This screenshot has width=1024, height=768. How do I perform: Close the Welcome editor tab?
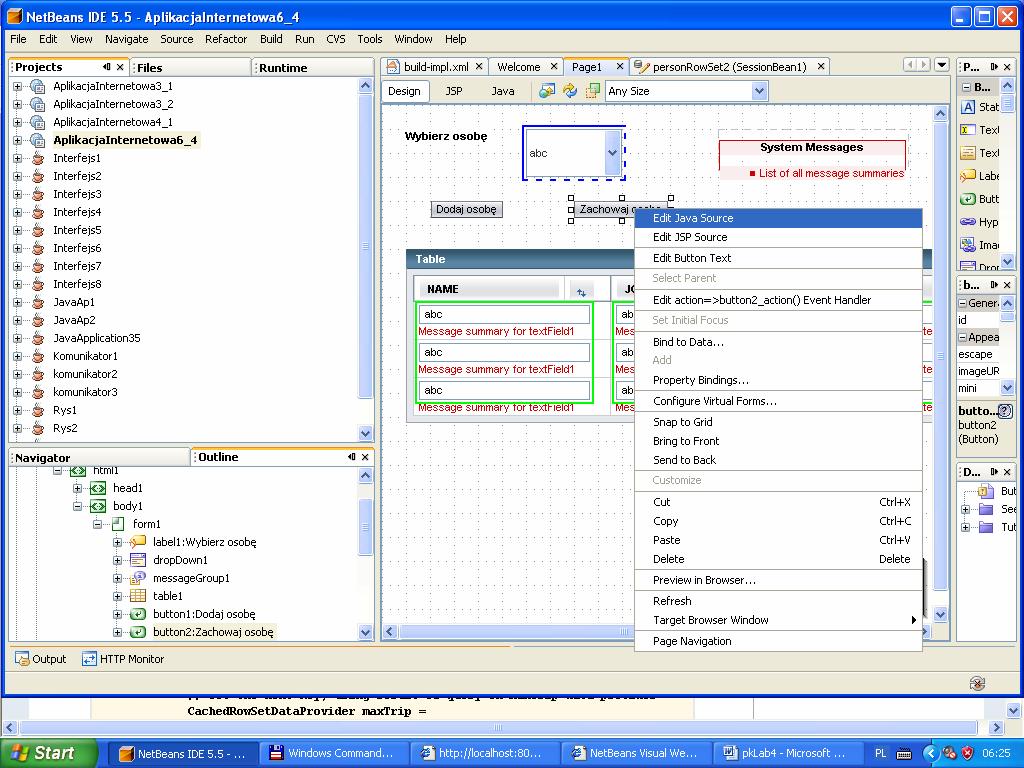(554, 66)
